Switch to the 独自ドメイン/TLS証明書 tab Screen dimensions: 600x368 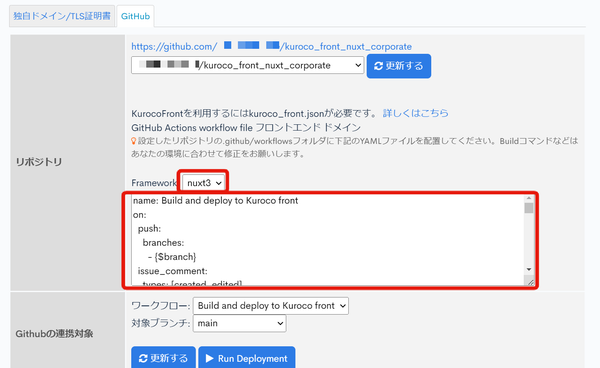pyautogui.click(x=62, y=16)
